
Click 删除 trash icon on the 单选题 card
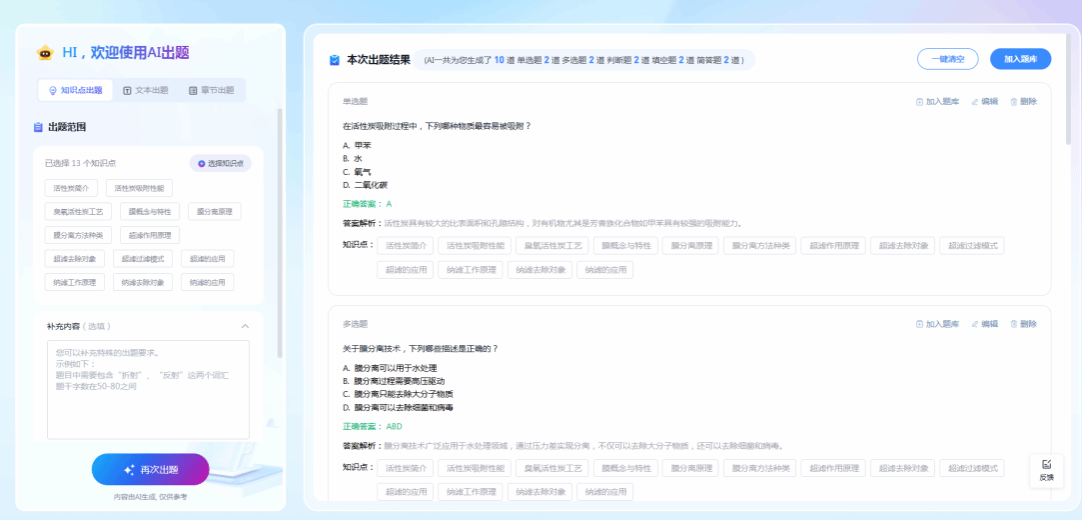point(1014,101)
